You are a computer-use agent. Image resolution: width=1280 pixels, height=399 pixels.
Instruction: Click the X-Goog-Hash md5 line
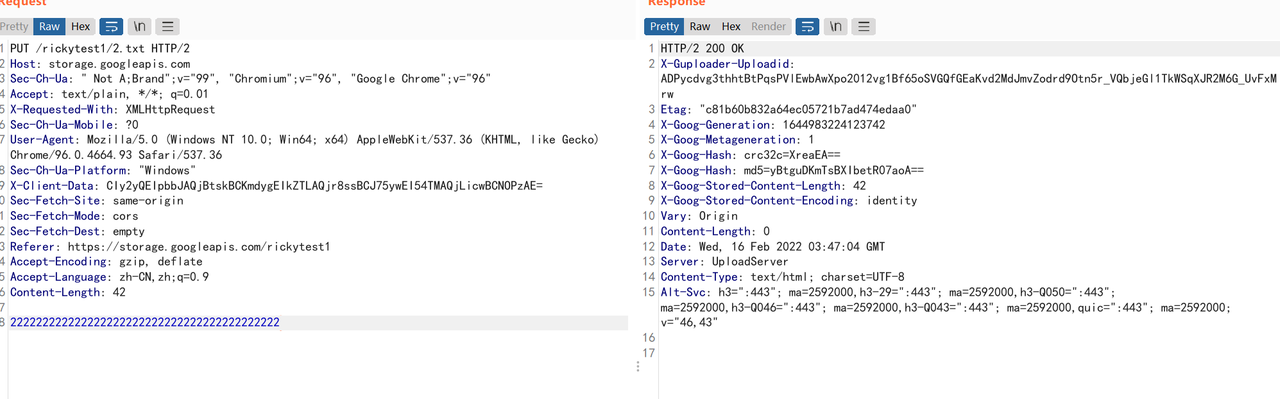pyautogui.click(x=792, y=170)
